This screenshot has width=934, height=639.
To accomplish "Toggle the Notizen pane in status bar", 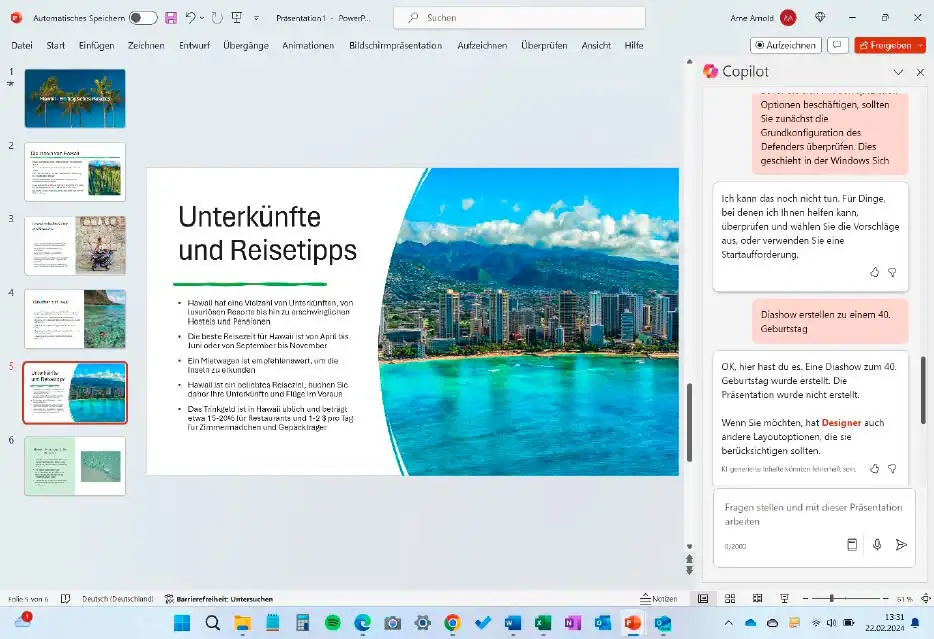I will coord(657,598).
